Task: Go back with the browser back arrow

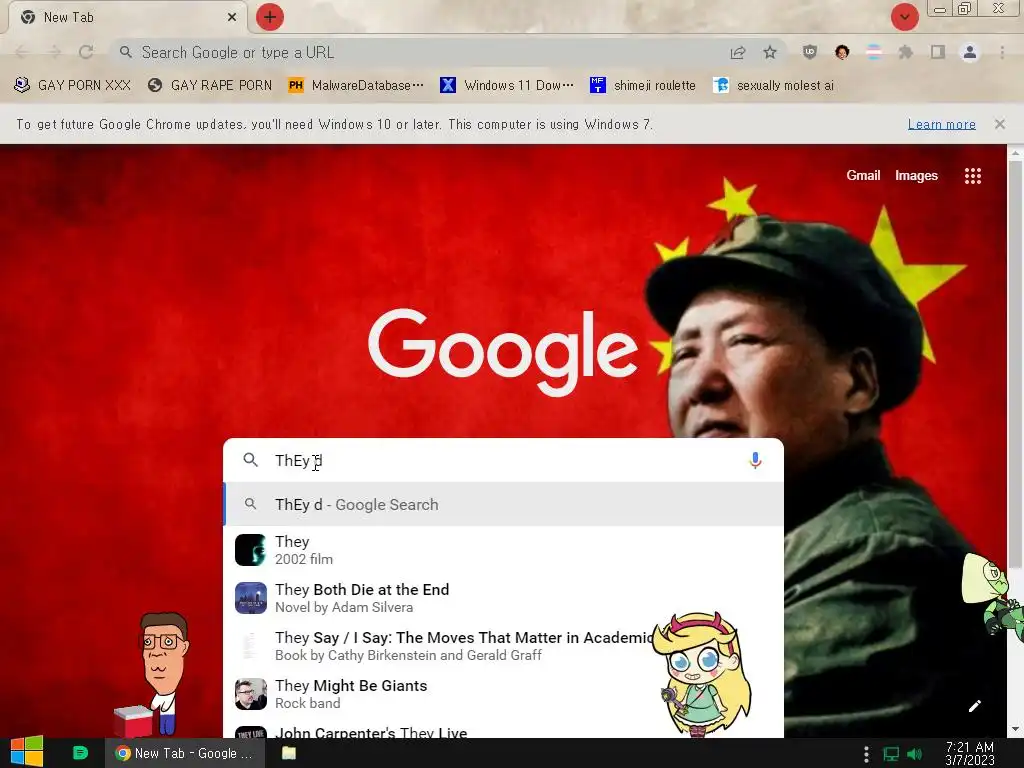Action: pyautogui.click(x=21, y=52)
